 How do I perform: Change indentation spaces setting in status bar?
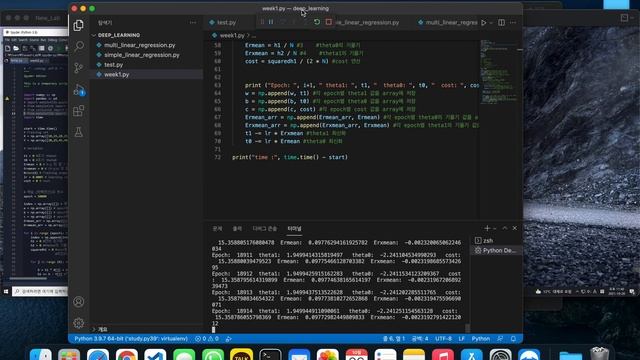pyautogui.click(x=420, y=339)
